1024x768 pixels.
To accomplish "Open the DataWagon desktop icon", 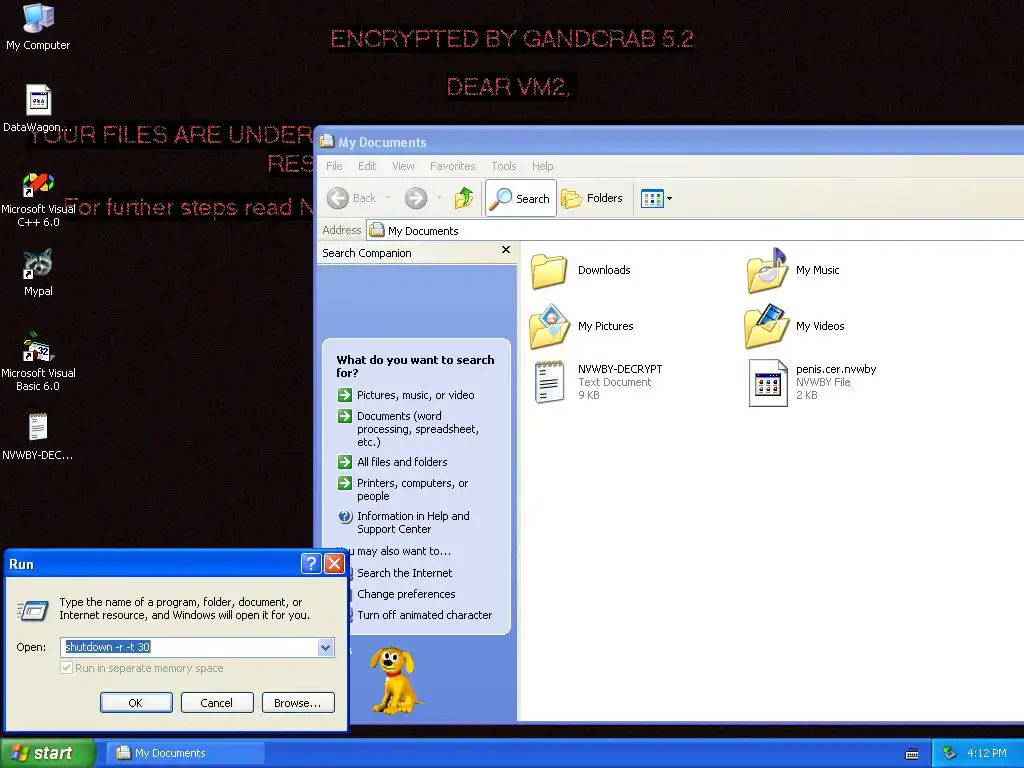I will pyautogui.click(x=38, y=108).
